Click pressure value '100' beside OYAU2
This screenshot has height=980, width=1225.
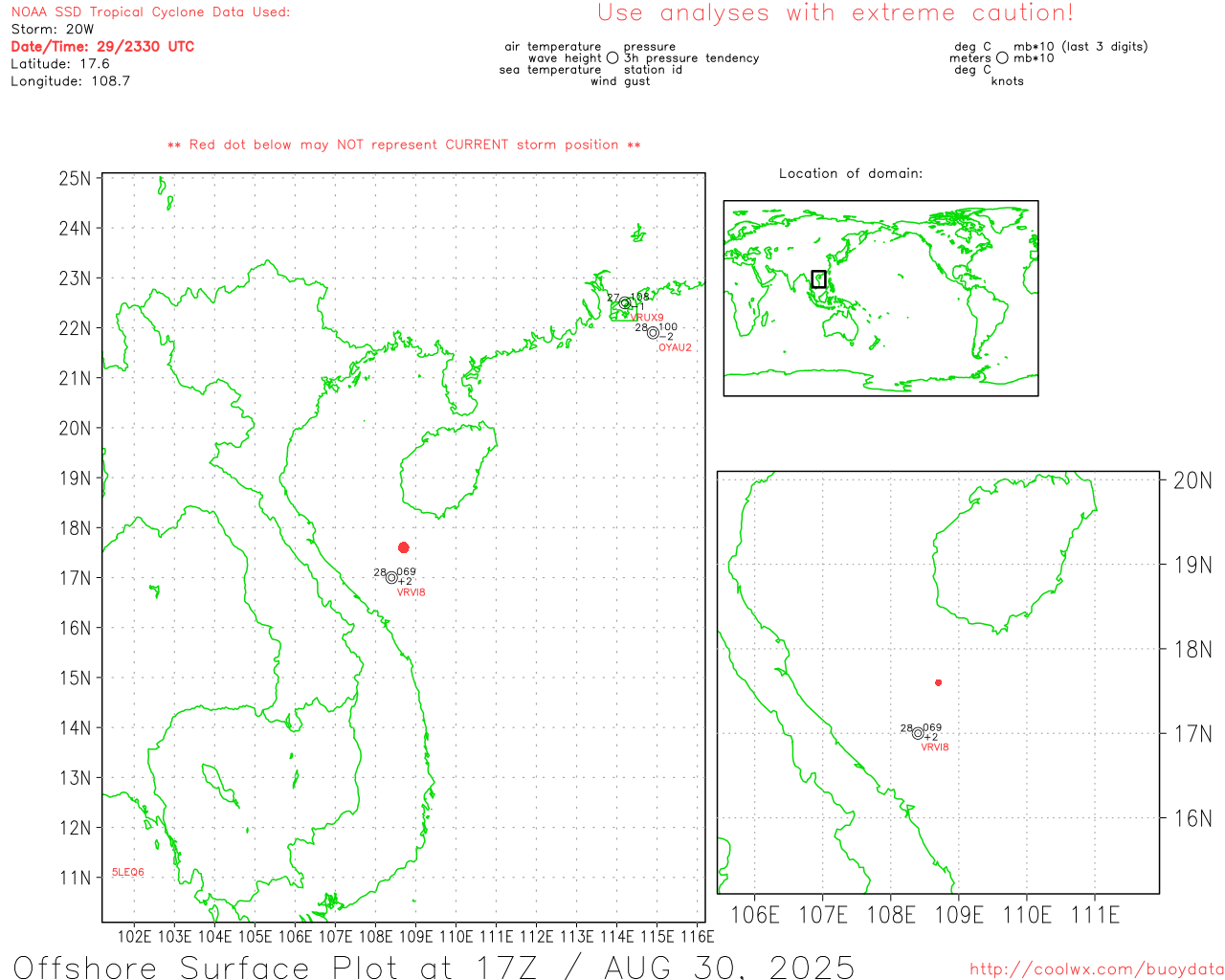pos(668,327)
